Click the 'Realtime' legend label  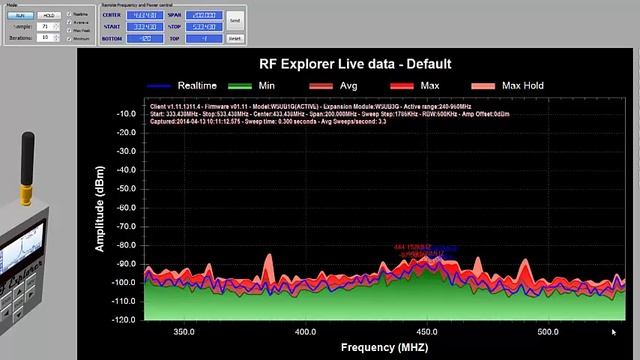pyautogui.click(x=197, y=86)
